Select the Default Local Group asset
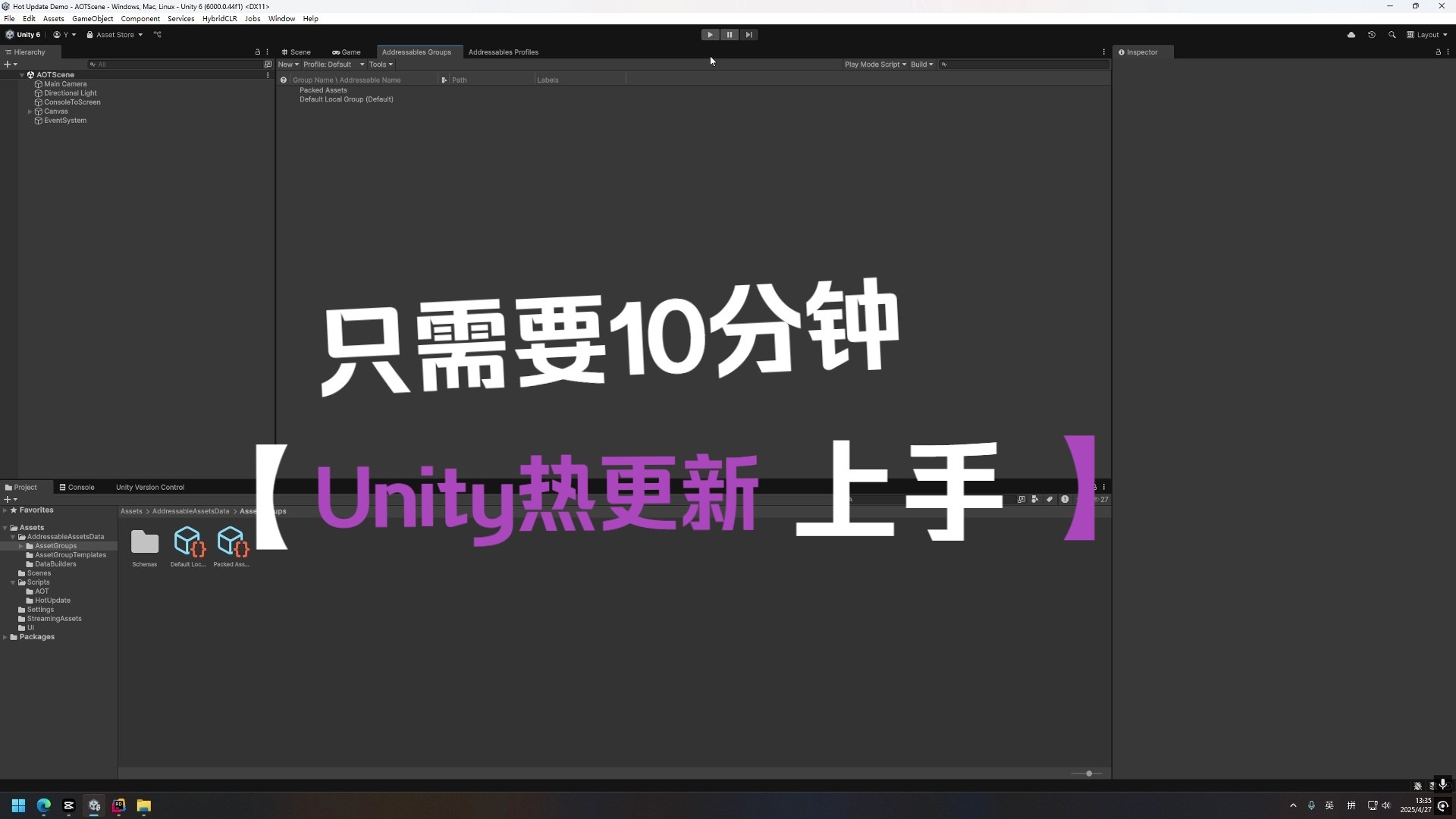 click(x=188, y=548)
